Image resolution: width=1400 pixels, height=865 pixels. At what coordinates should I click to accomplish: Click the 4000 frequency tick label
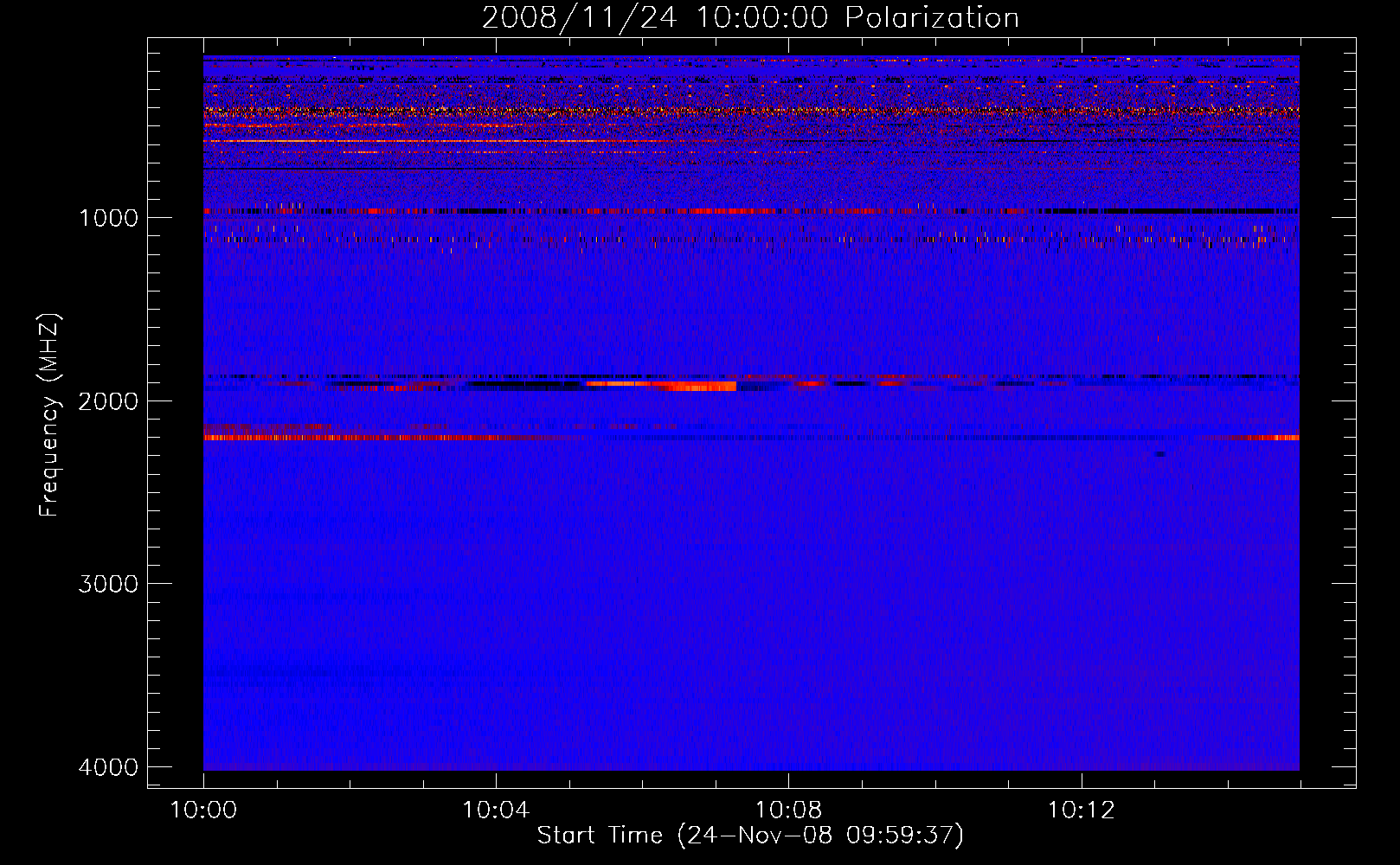coord(108,767)
